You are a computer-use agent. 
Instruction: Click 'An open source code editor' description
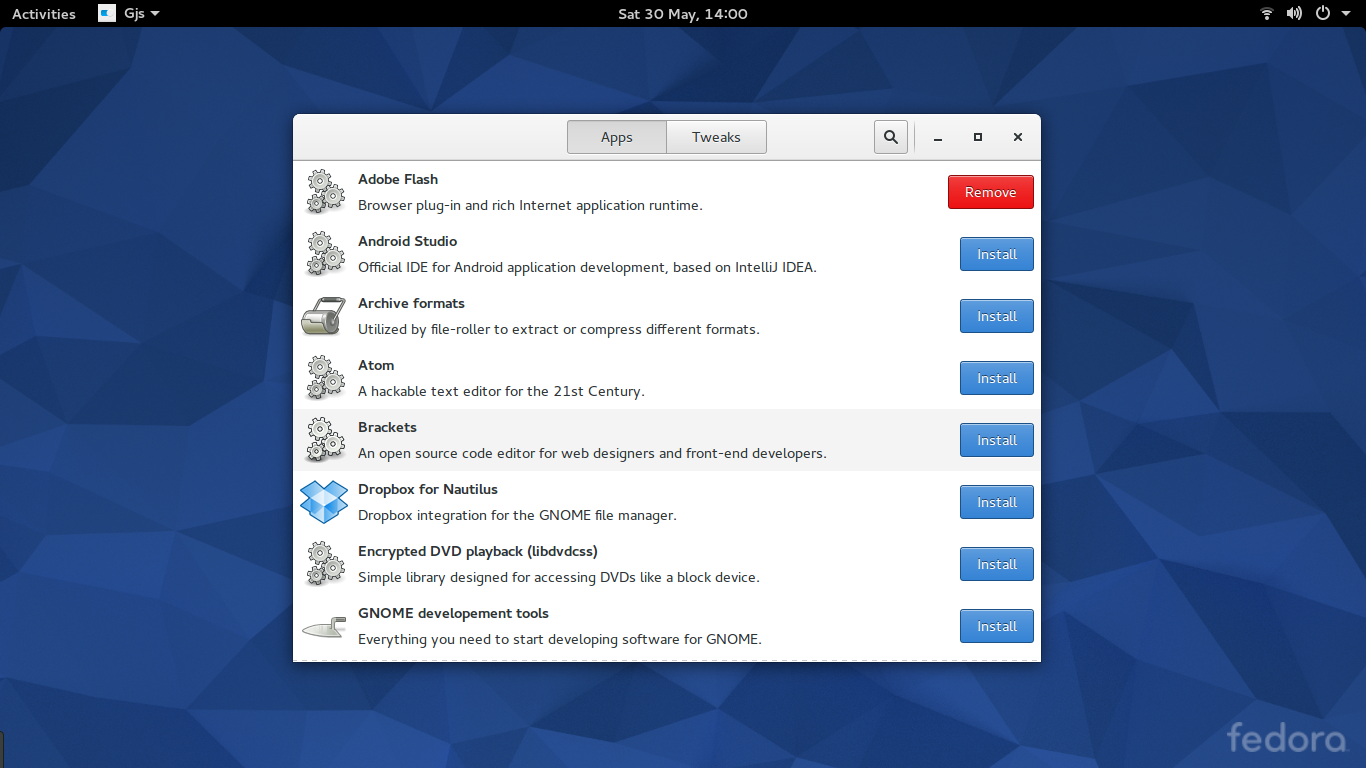(592, 453)
